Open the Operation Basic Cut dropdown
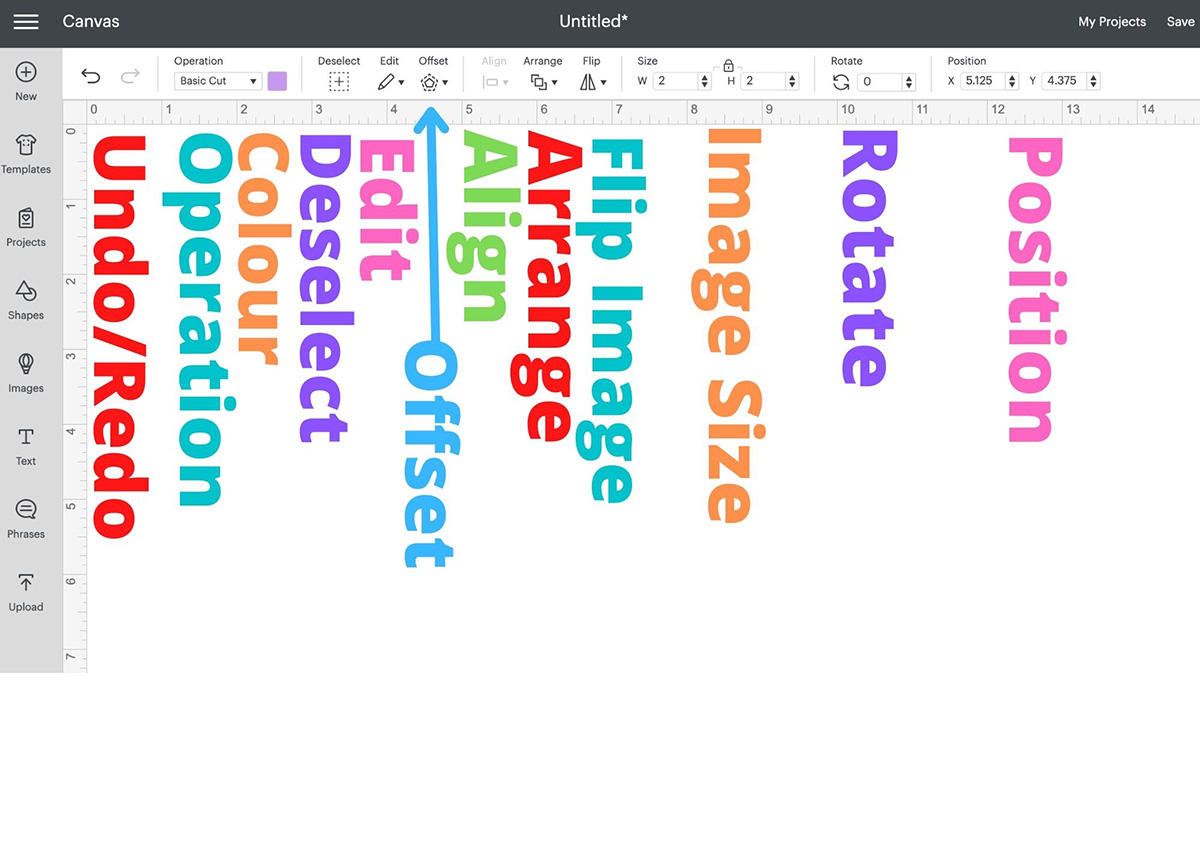Image resolution: width=1200 pixels, height=857 pixels. 217,81
